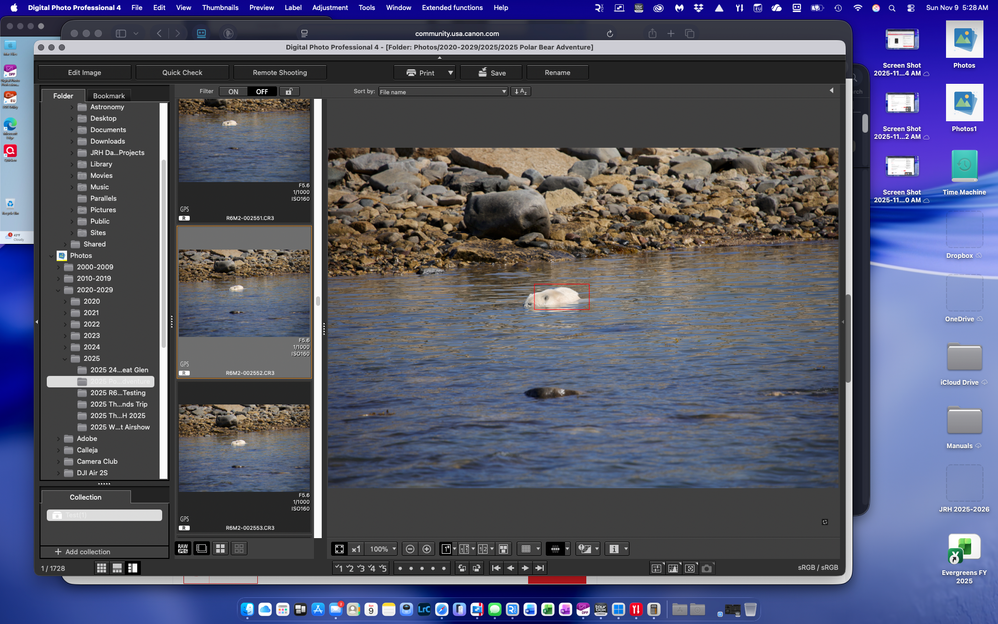Rotate image left using rotate icon

(x=462, y=568)
